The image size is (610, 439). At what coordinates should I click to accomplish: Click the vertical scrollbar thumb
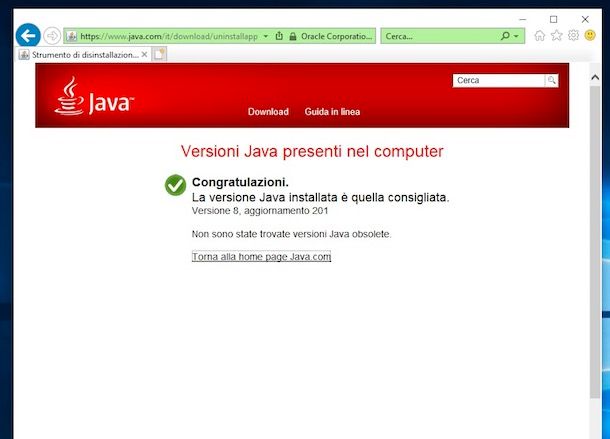(595, 242)
